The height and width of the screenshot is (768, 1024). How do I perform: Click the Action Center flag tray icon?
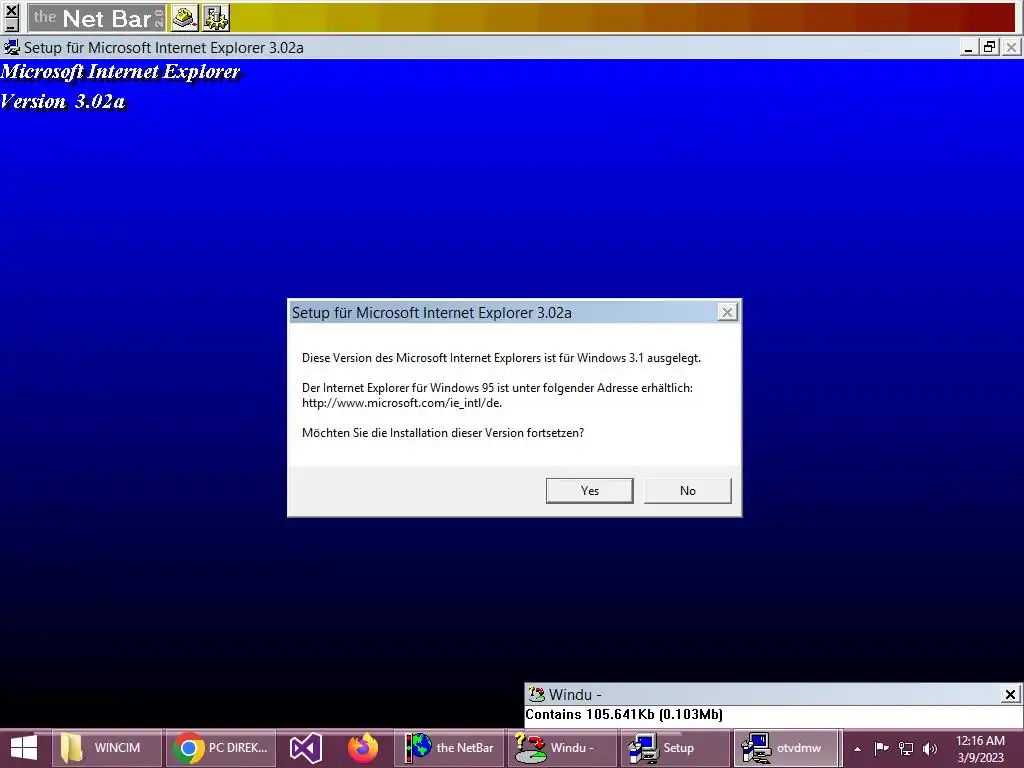[x=881, y=748]
